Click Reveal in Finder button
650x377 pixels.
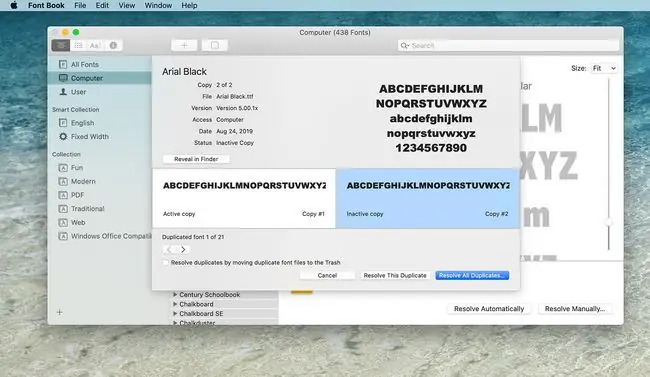[196, 159]
